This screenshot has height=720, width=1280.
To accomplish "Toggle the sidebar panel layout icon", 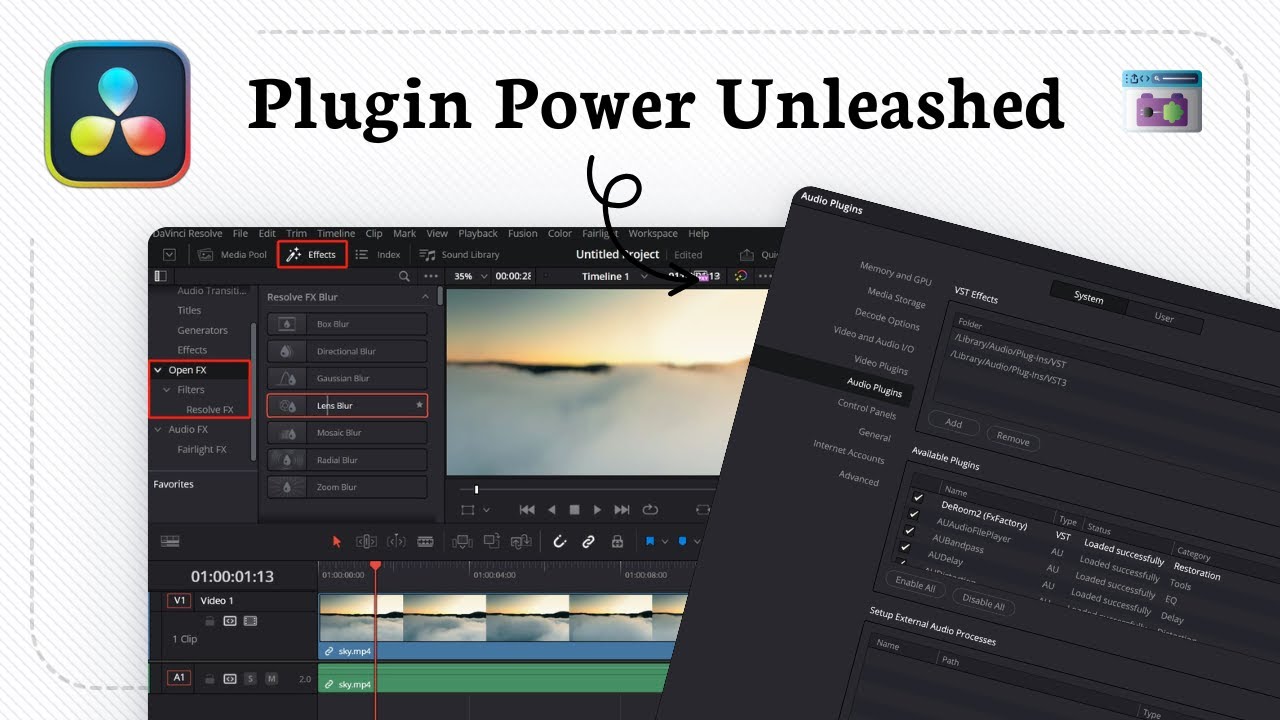I will pos(160,276).
